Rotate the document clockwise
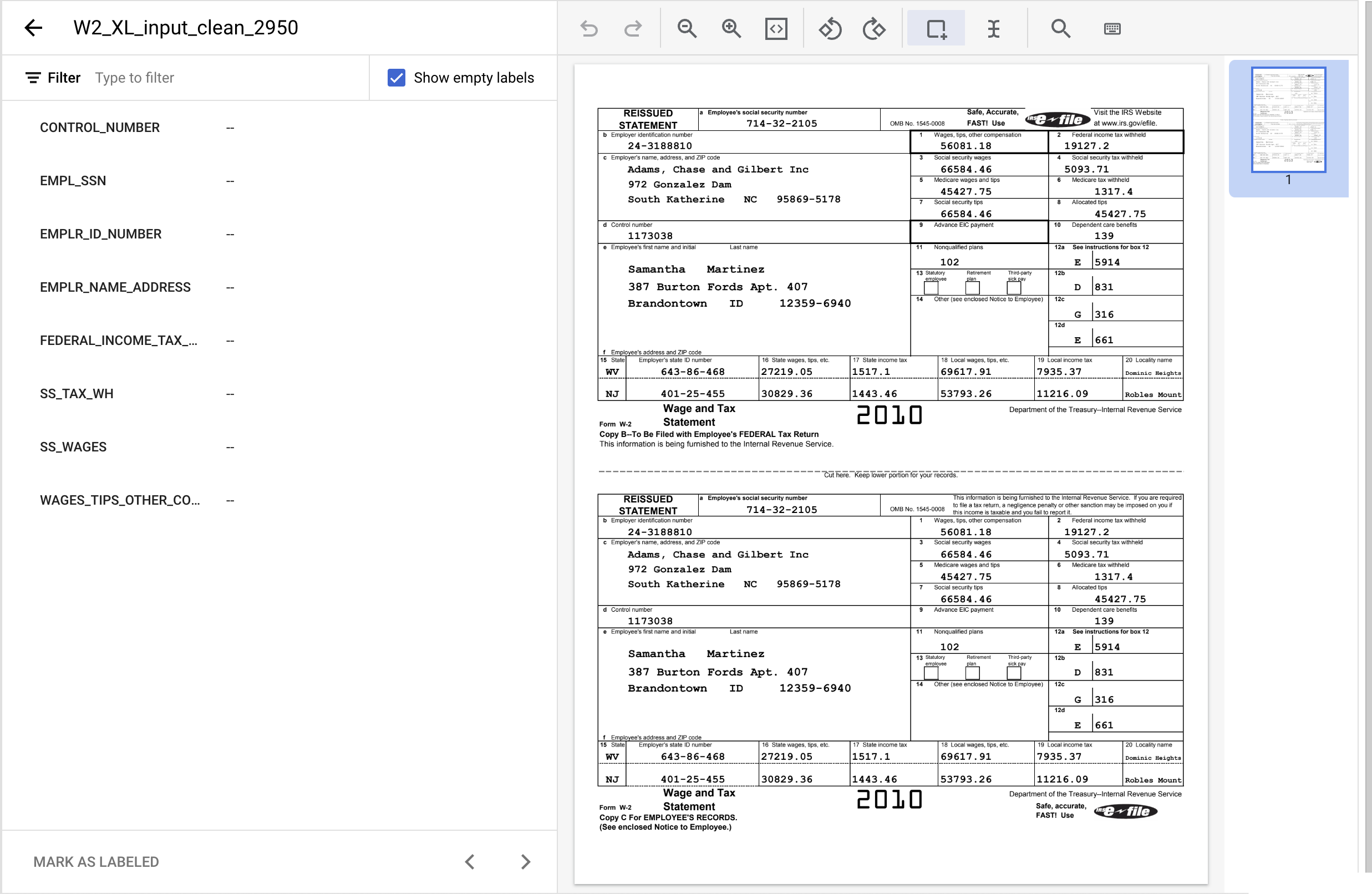The image size is (1372, 894). tap(873, 28)
